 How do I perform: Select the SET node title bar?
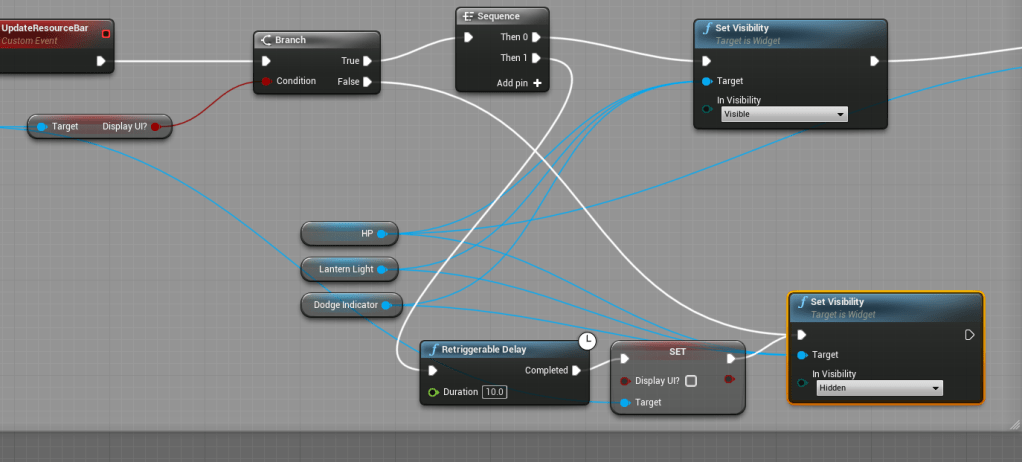pos(677,352)
